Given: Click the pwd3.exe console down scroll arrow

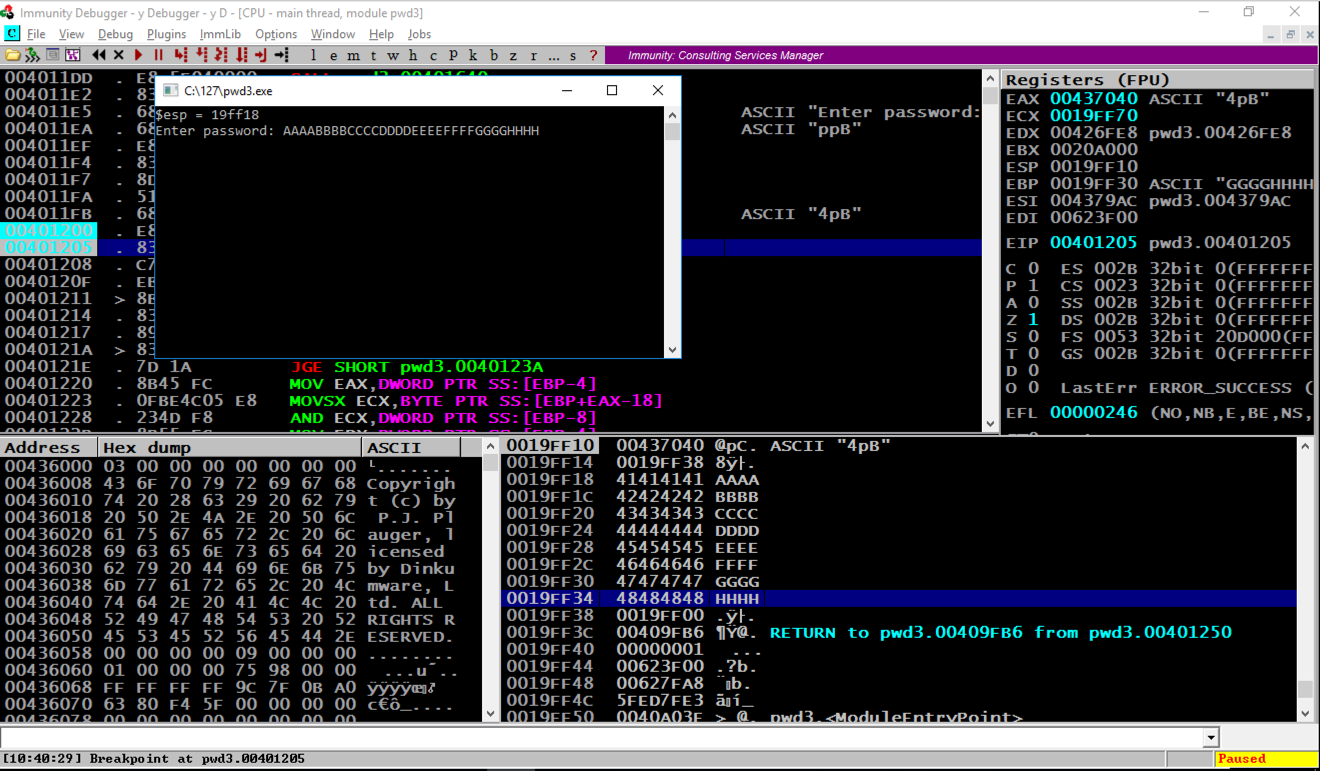Looking at the screenshot, I should [673, 350].
